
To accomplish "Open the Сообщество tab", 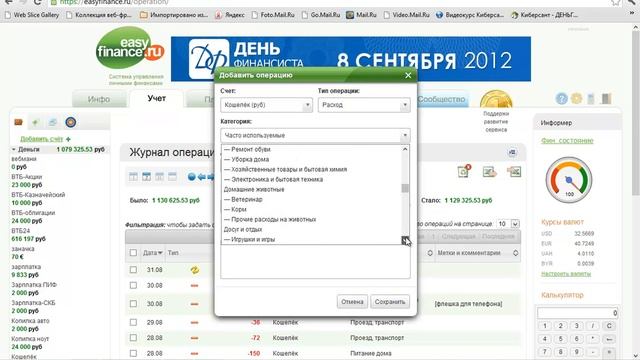I will (441, 99).
